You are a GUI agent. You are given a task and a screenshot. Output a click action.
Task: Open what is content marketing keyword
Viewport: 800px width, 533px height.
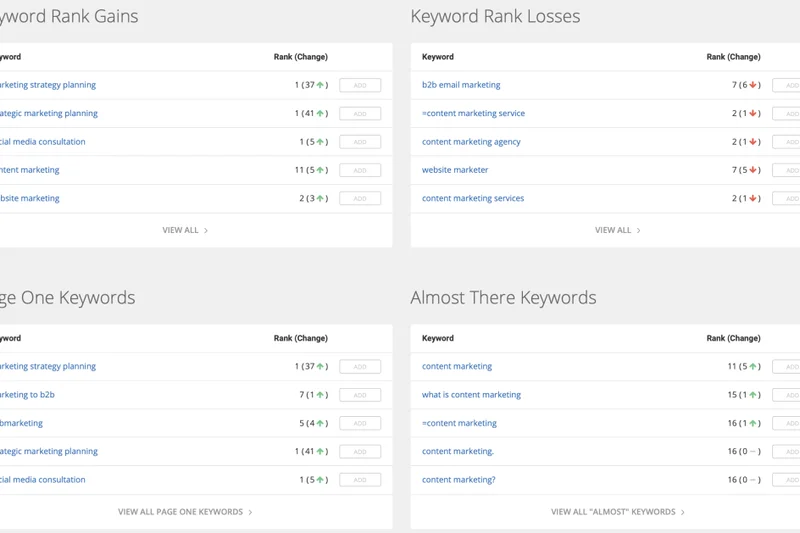[471, 395]
